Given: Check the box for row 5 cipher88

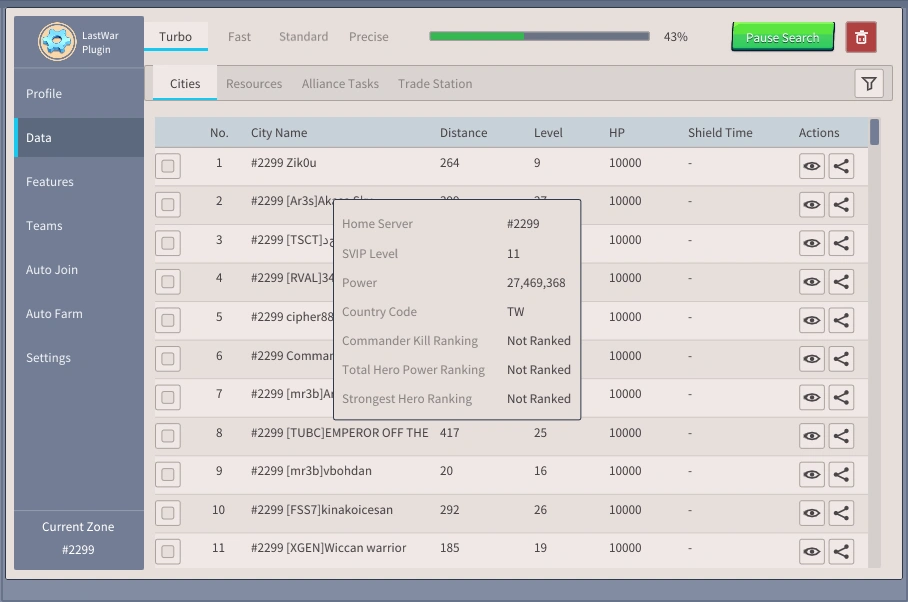Looking at the screenshot, I should tap(168, 320).
